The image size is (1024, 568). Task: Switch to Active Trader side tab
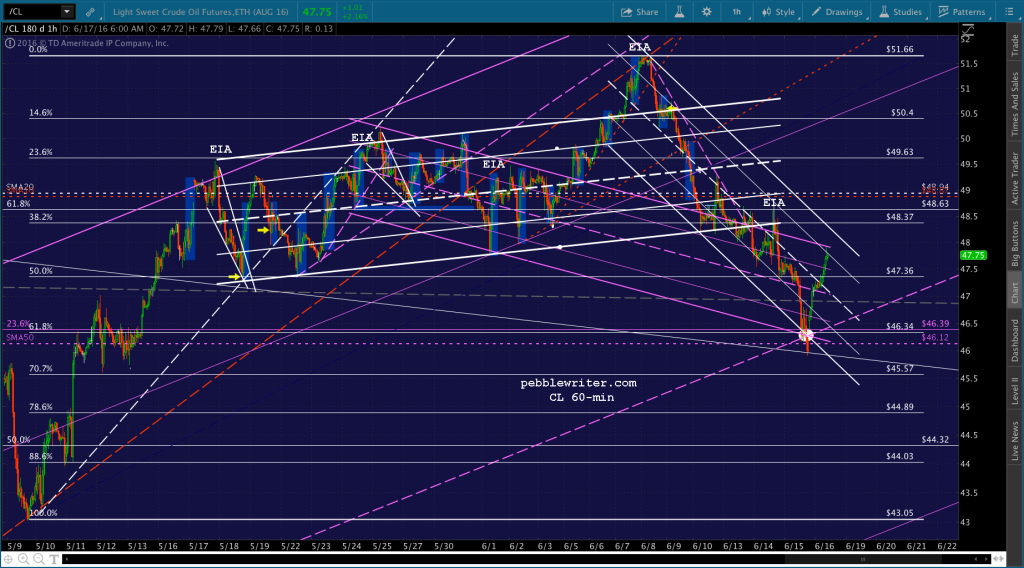pos(1015,178)
